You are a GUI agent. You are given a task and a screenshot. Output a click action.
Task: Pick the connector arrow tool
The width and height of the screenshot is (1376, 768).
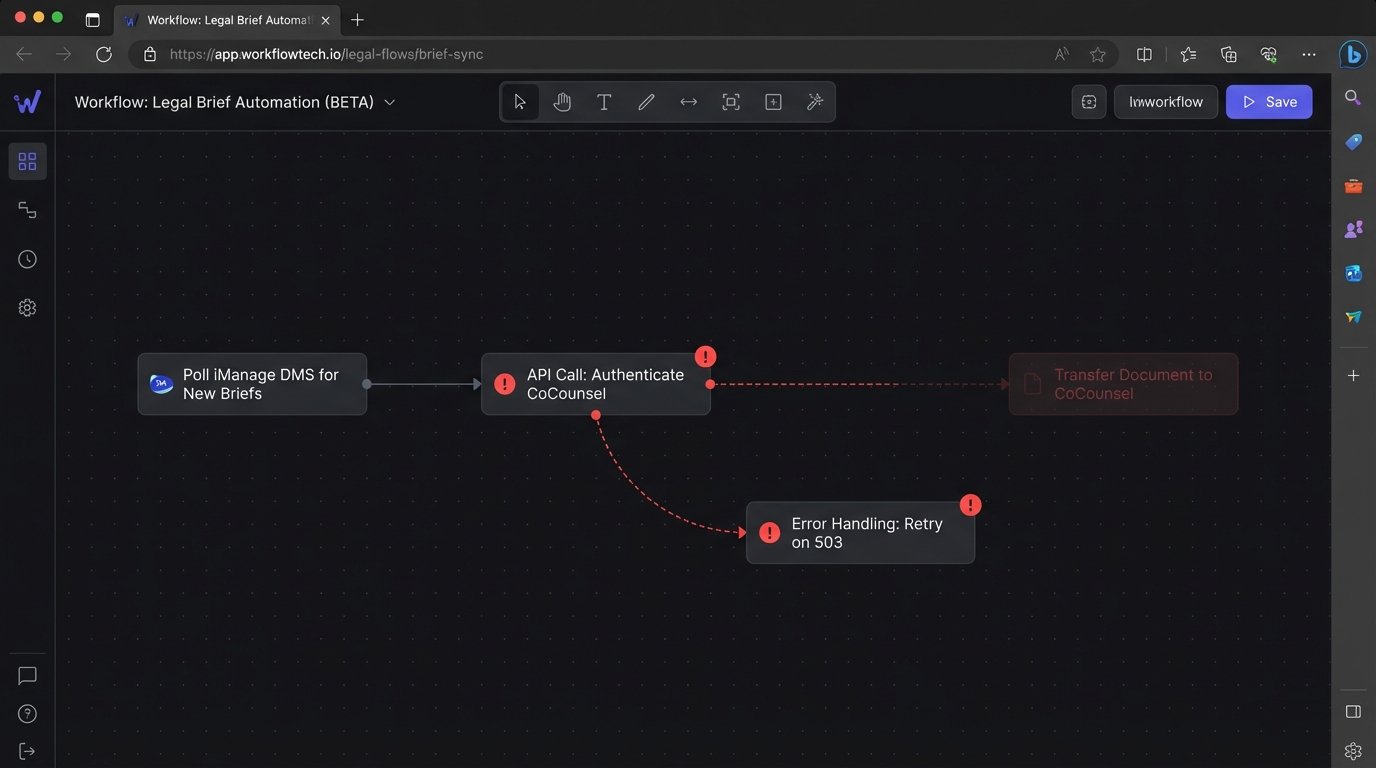688,102
